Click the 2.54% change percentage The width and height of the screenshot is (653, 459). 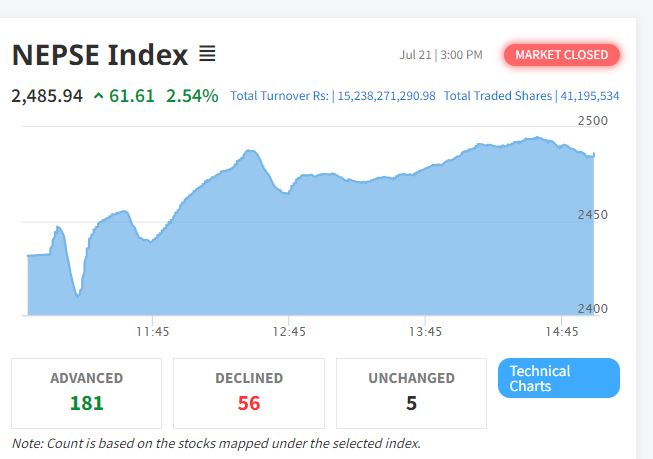point(192,96)
